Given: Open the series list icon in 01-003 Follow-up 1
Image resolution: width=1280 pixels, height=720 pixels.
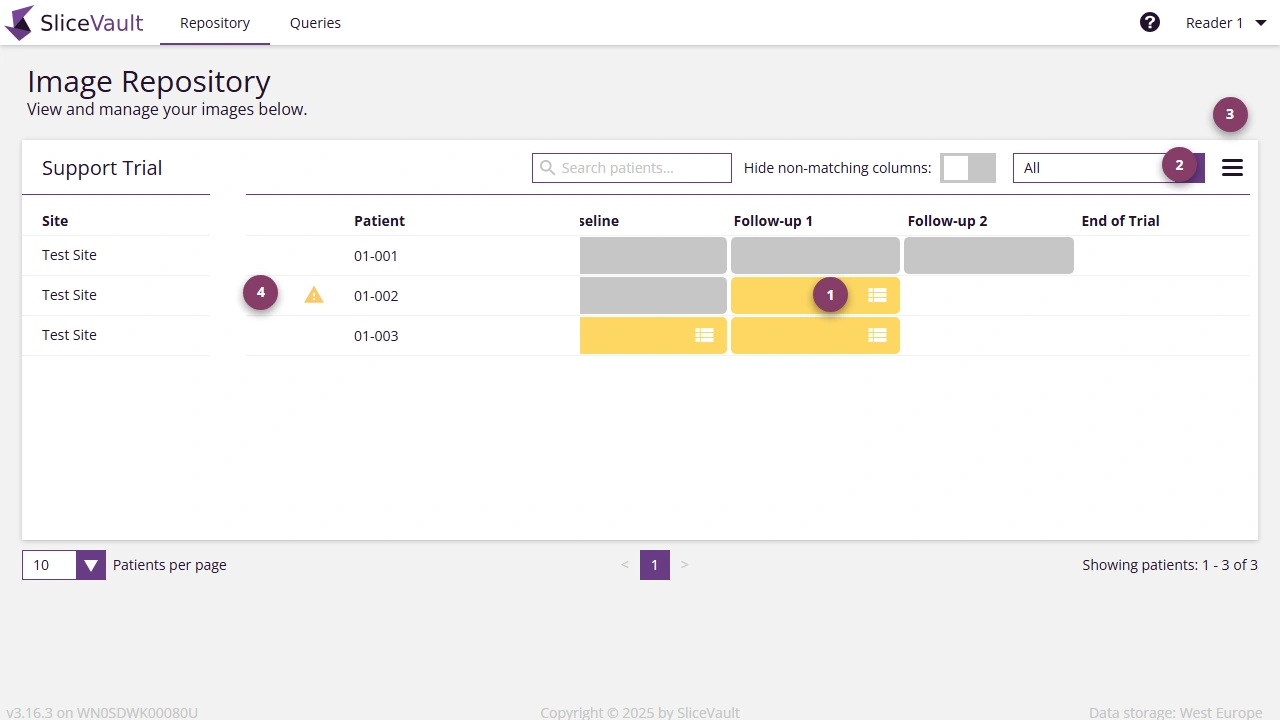Looking at the screenshot, I should pos(877,335).
